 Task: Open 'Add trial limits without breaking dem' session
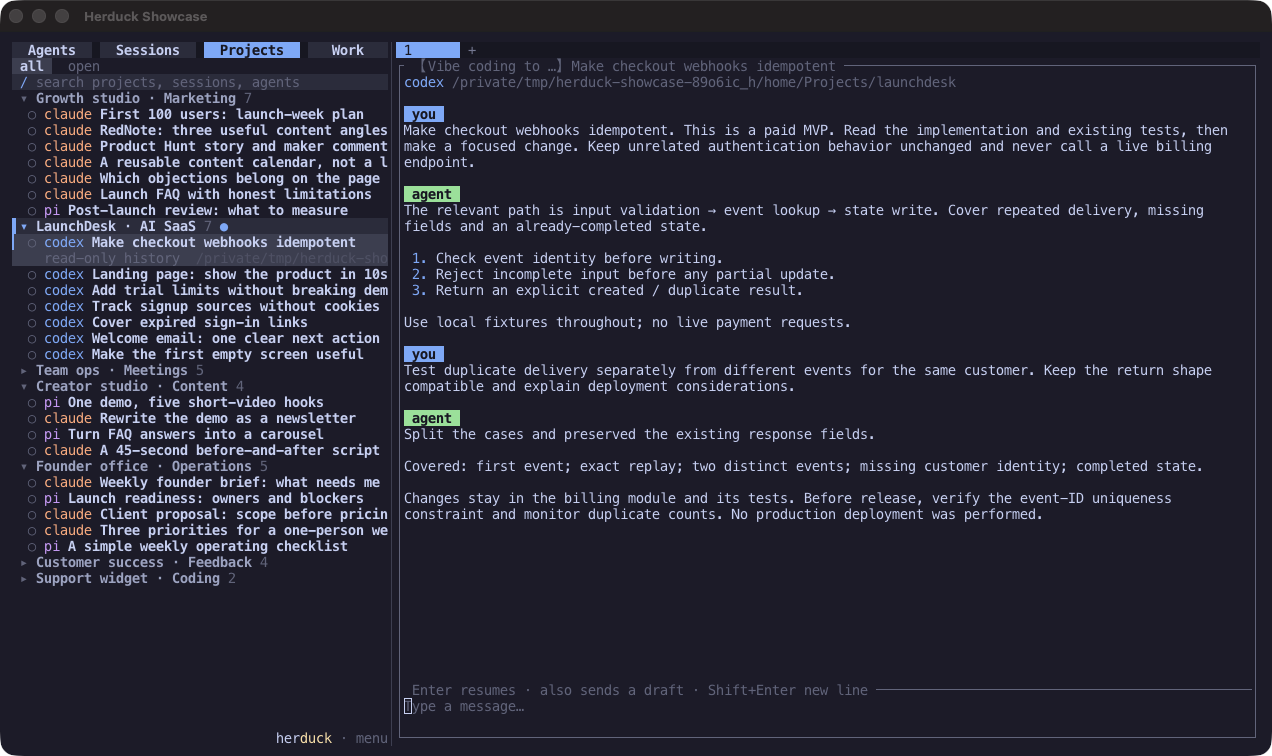pos(200,290)
